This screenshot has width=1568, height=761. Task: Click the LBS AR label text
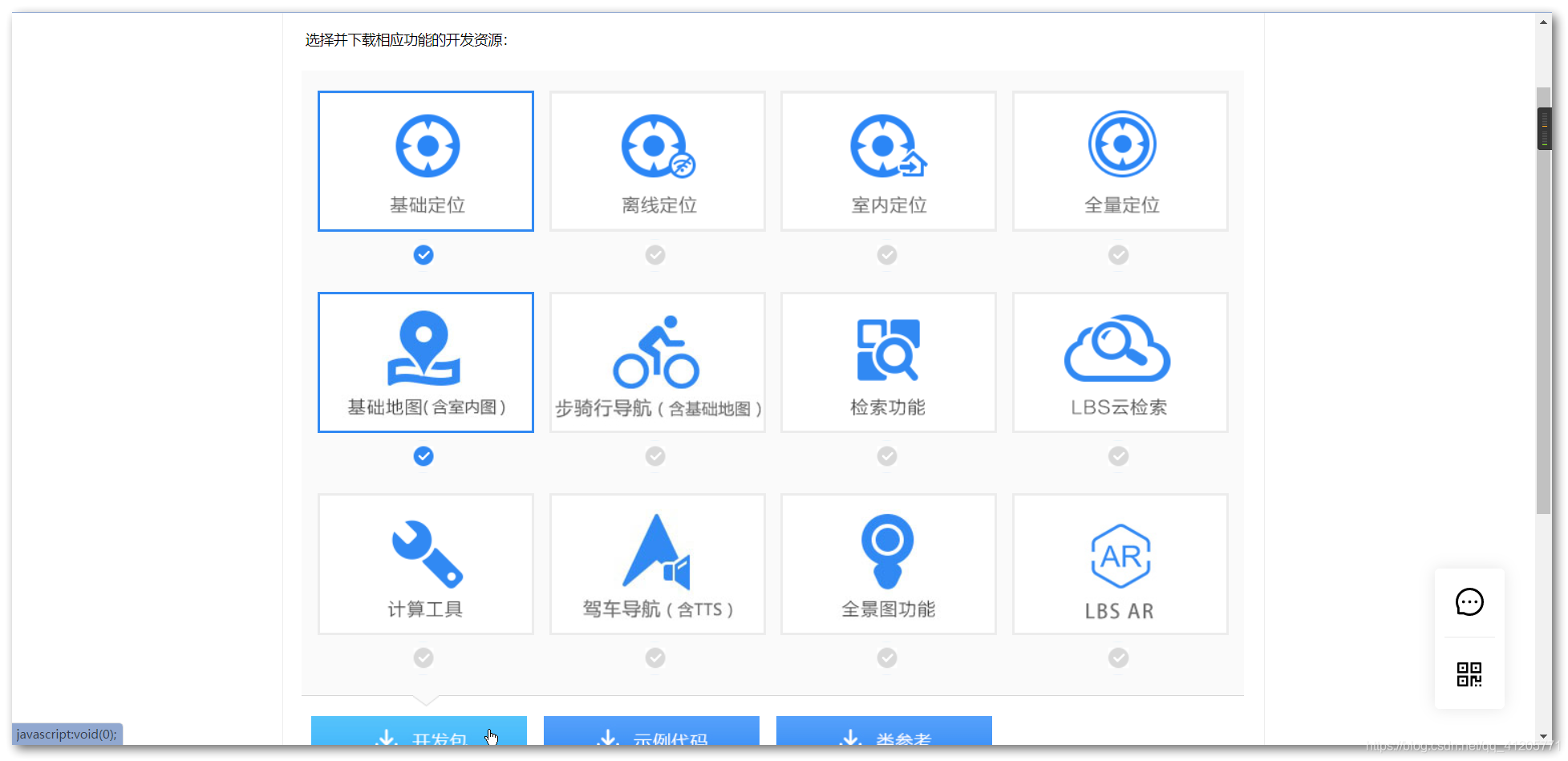(x=1119, y=611)
